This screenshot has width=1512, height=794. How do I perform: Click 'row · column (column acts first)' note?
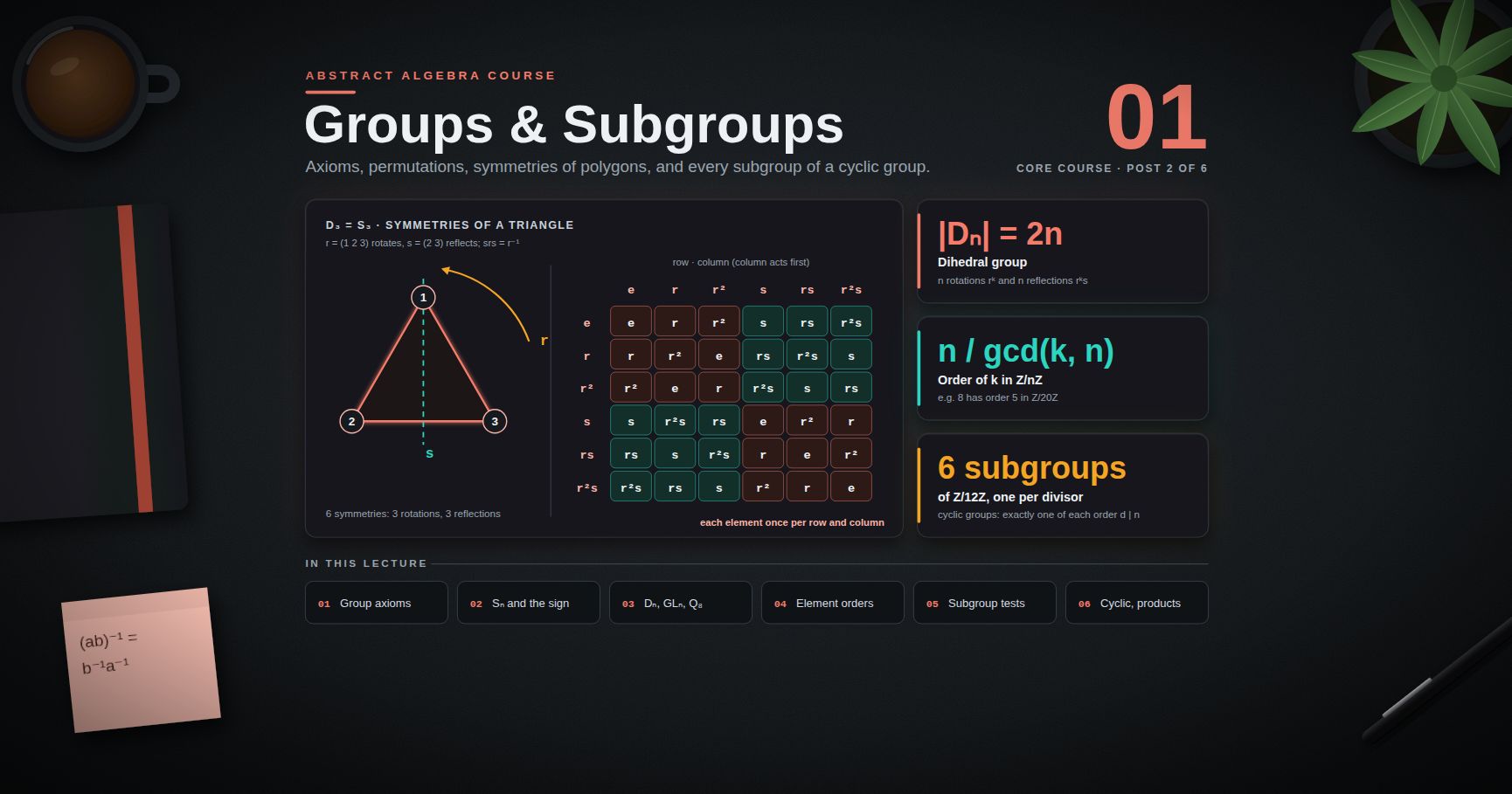click(741, 262)
